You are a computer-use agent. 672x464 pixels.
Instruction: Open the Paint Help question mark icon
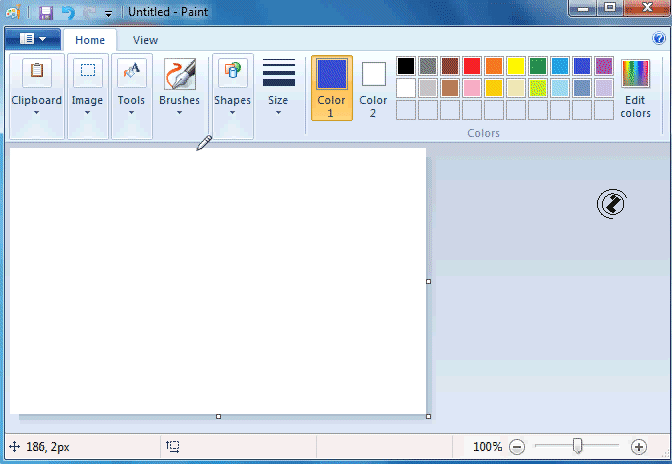pyautogui.click(x=659, y=39)
